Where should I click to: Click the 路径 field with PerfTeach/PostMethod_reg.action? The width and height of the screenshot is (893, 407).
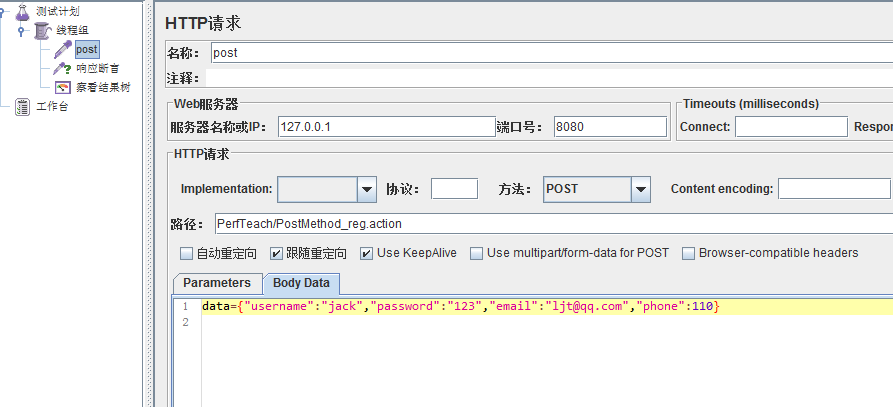554,224
